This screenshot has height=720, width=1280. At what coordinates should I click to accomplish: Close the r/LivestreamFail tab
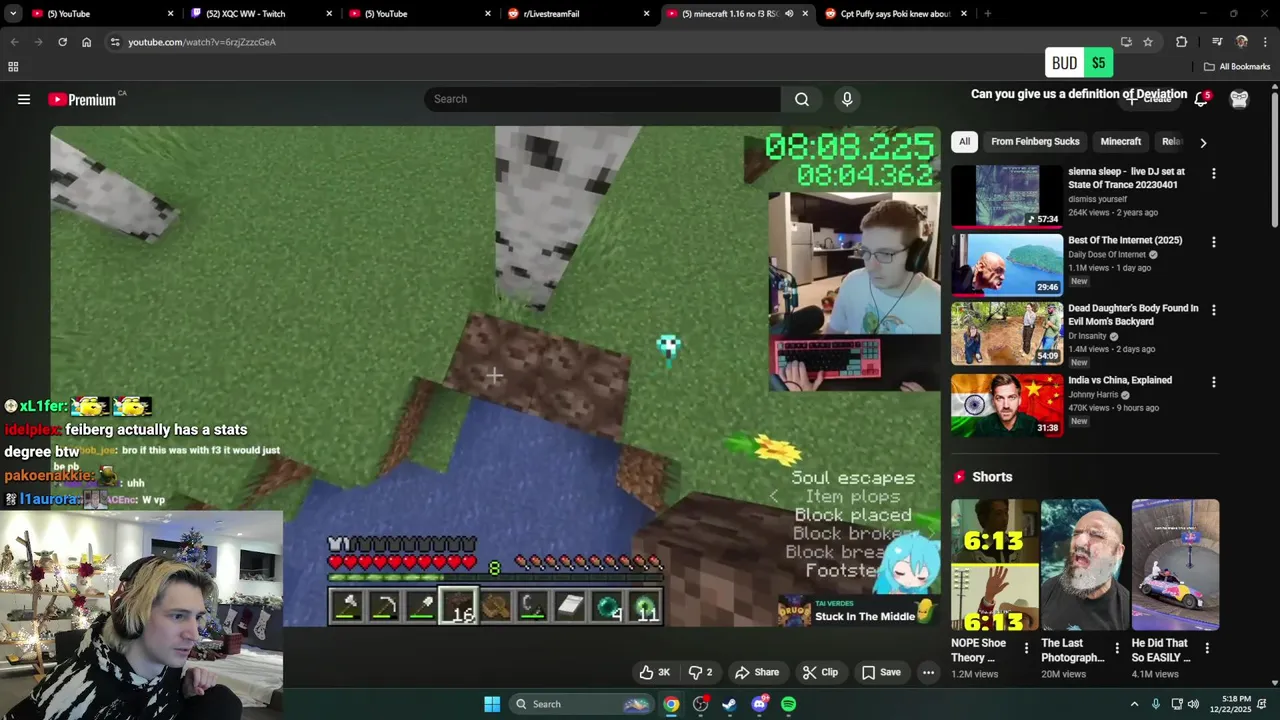(646, 14)
